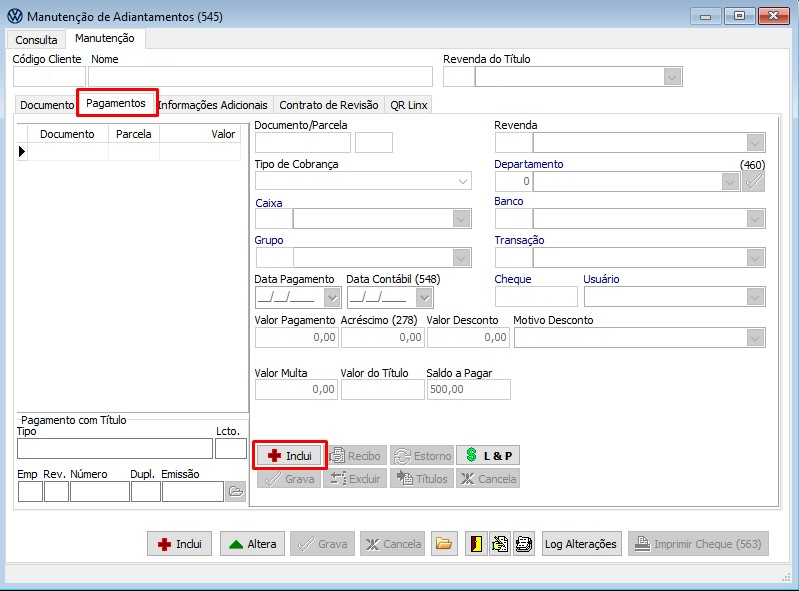The image size is (799, 591).
Task: Open Data Contábil date picker arrow
Action: coord(424,298)
